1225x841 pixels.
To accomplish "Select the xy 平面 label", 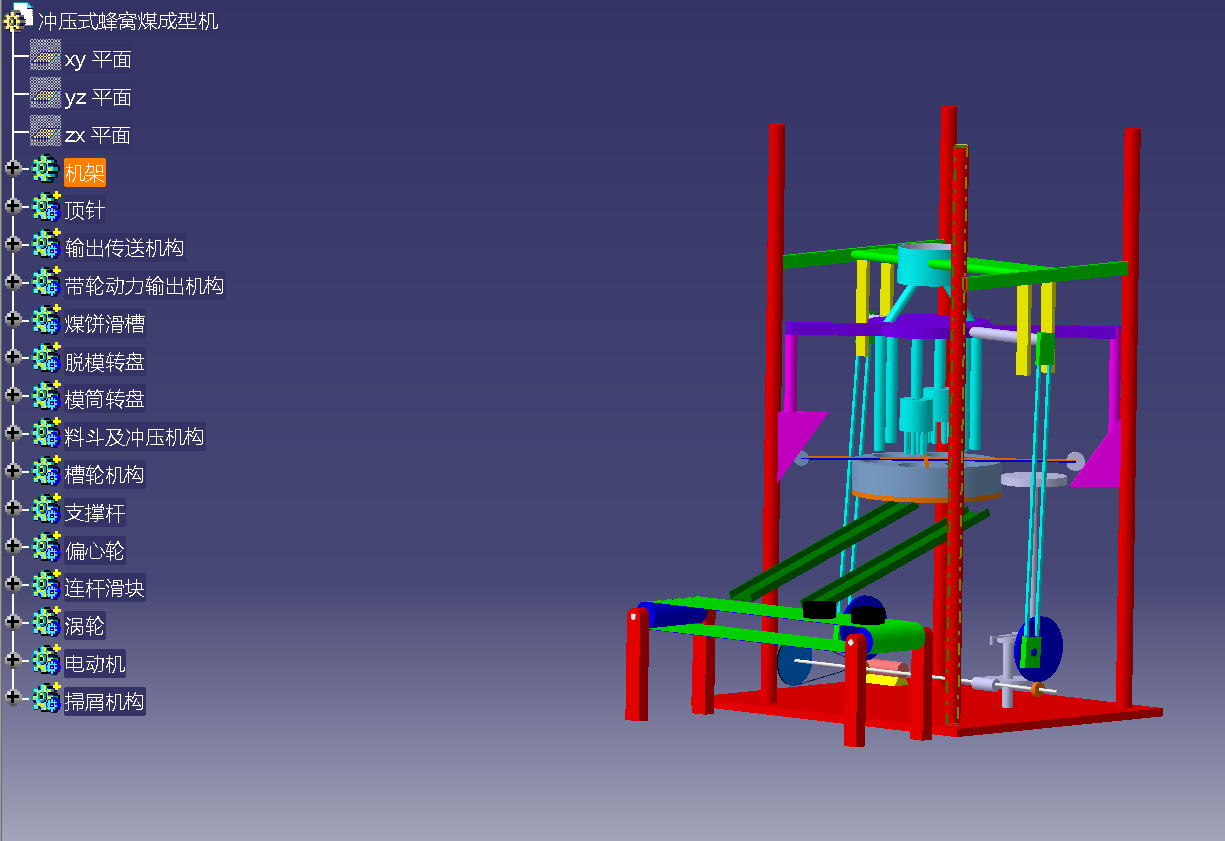I will [x=98, y=60].
